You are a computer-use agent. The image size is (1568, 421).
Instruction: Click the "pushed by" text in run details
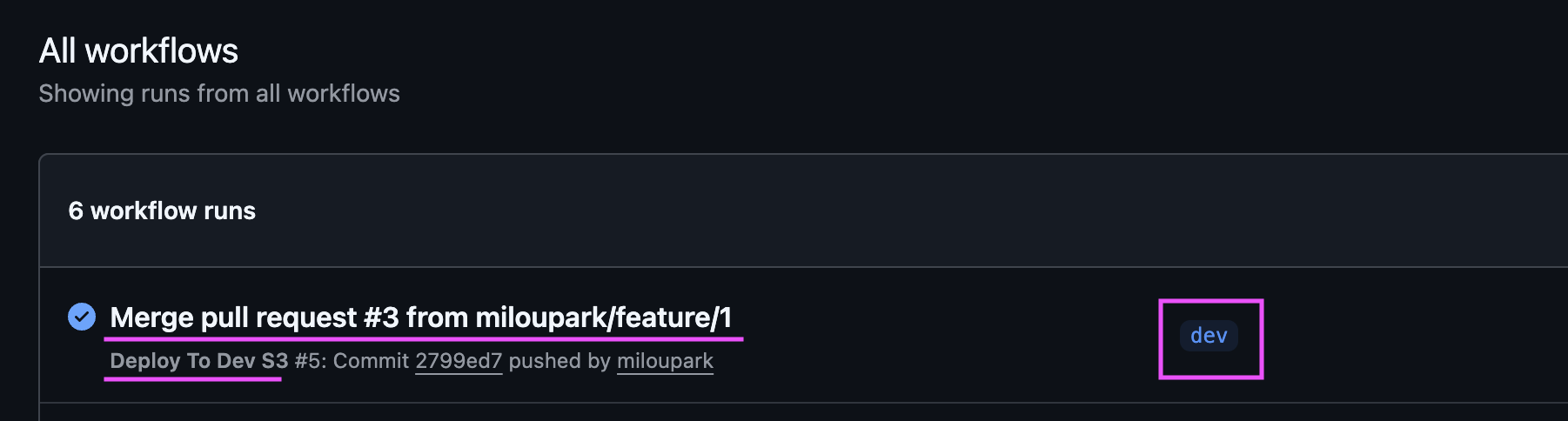click(560, 361)
